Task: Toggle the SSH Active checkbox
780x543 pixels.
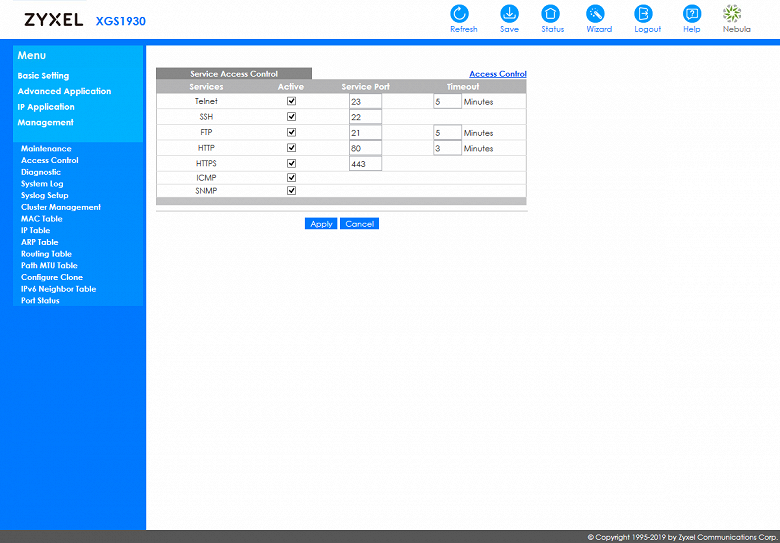Action: coord(292,116)
